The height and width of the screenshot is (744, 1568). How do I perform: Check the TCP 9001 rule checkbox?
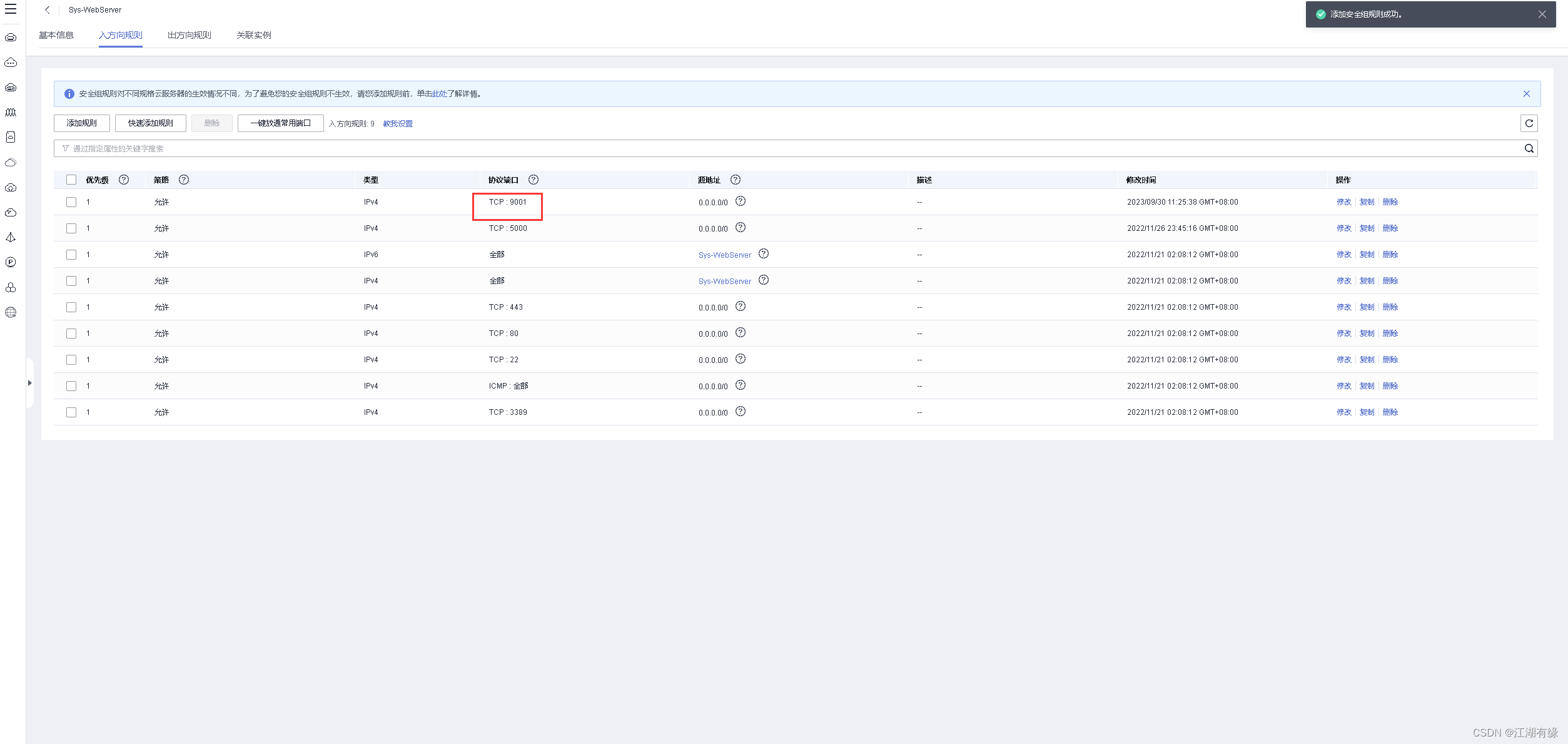tap(71, 202)
